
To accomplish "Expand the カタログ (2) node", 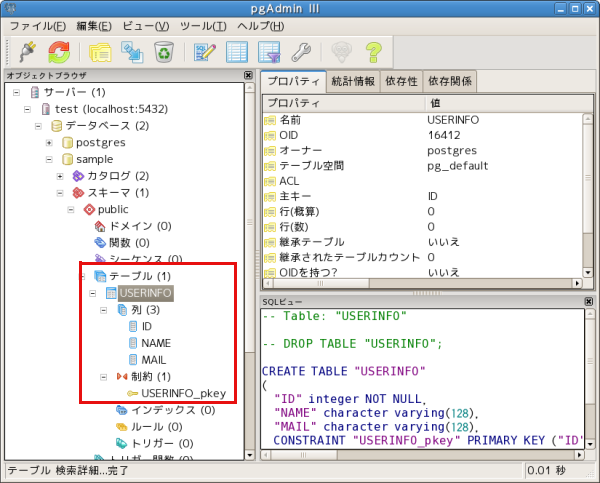I will click(x=60, y=176).
